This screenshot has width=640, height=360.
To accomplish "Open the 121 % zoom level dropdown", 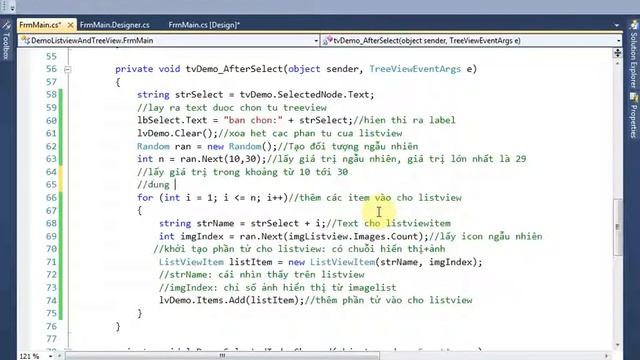I will pyautogui.click(x=50, y=356).
